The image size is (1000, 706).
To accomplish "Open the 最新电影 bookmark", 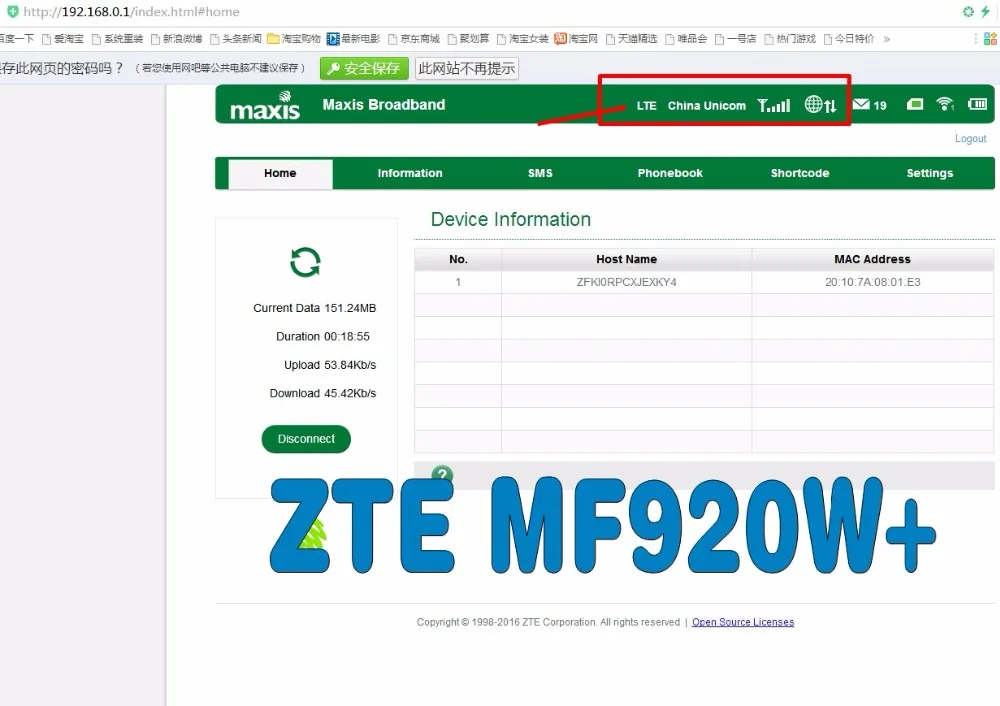I will tap(353, 39).
